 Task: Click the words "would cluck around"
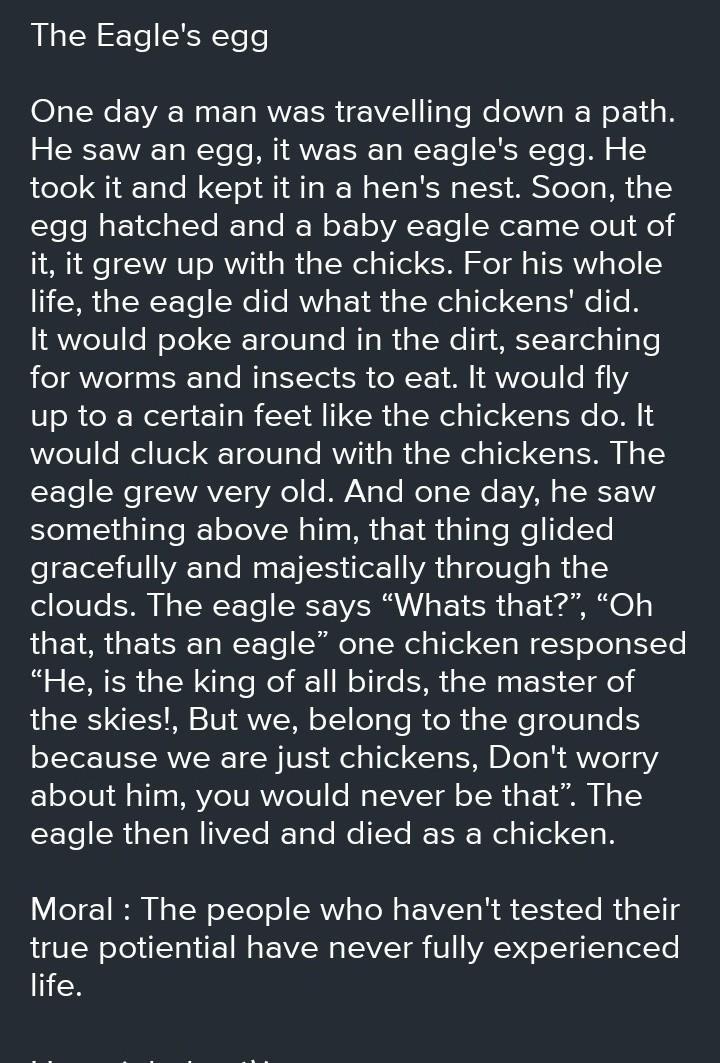tap(176, 454)
